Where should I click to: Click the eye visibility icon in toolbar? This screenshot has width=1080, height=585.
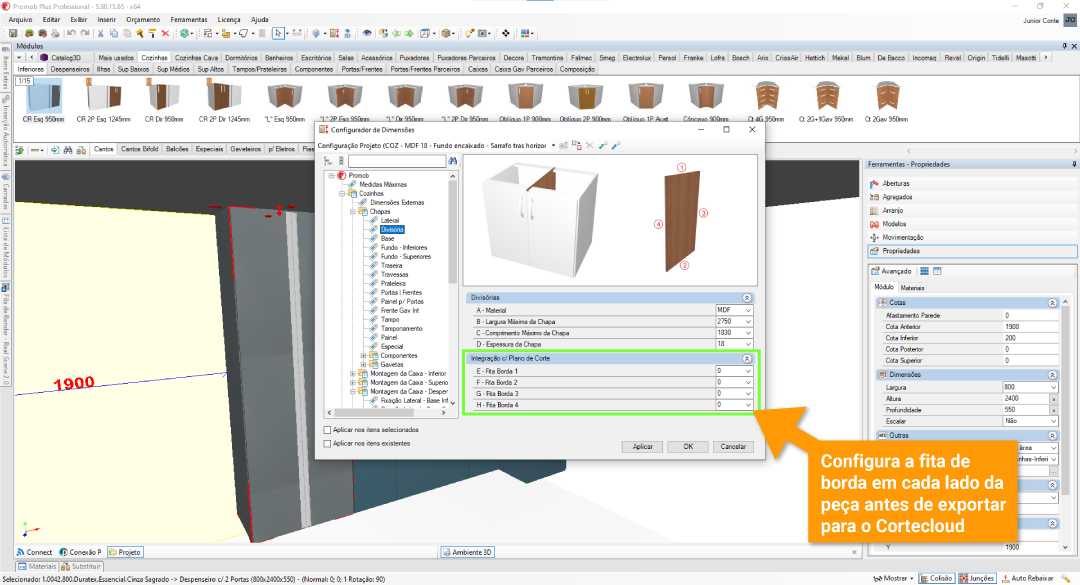[x=367, y=33]
